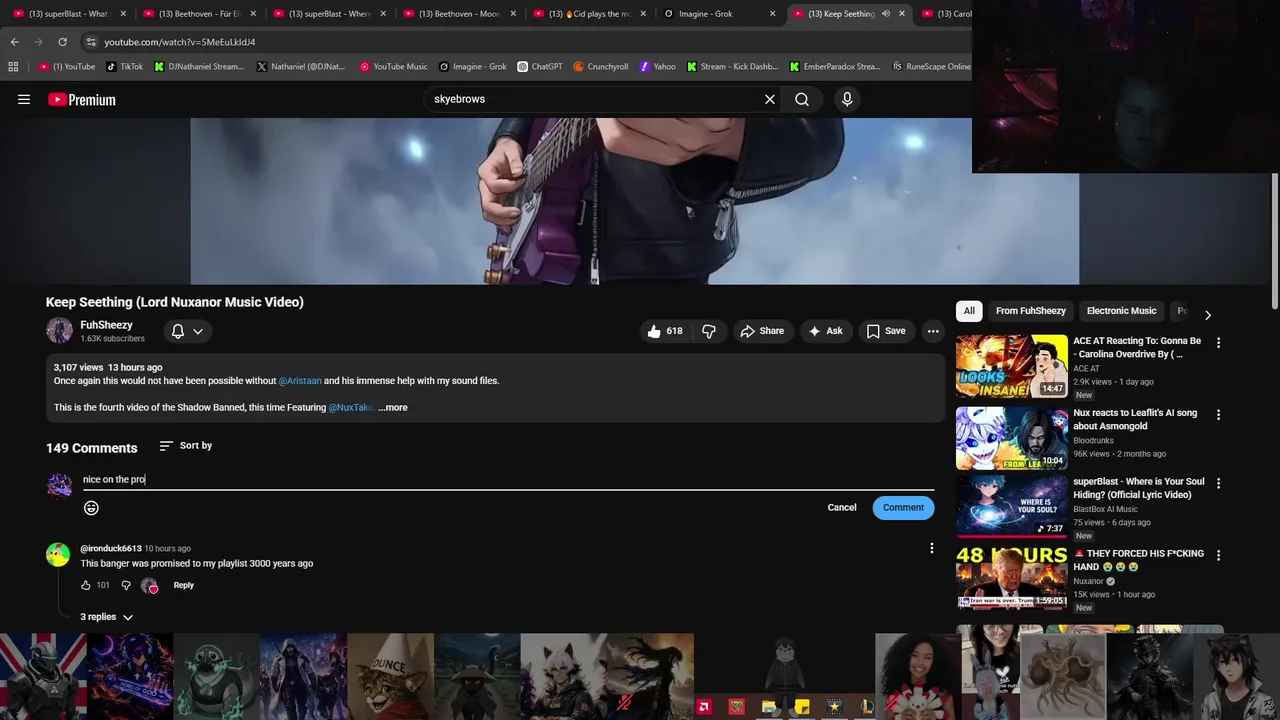Select the All filter chip
This screenshot has width=1280, height=720.
point(969,311)
